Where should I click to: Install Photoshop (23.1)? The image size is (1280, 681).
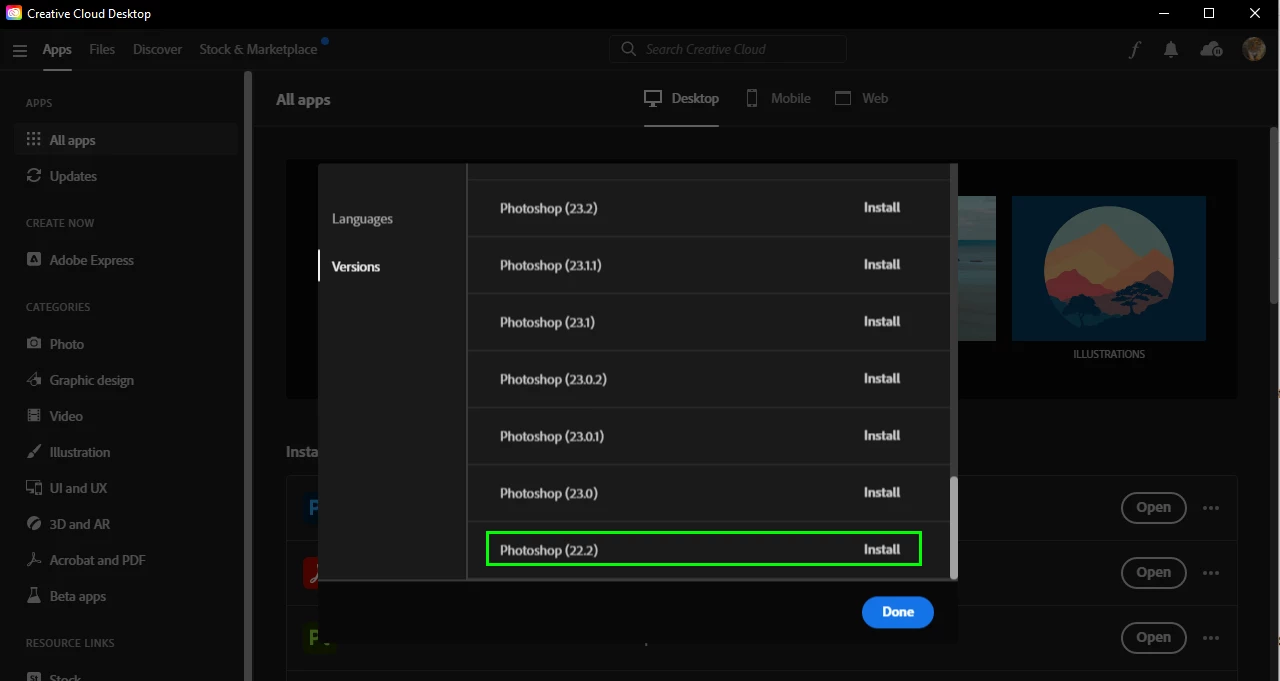[x=882, y=322]
